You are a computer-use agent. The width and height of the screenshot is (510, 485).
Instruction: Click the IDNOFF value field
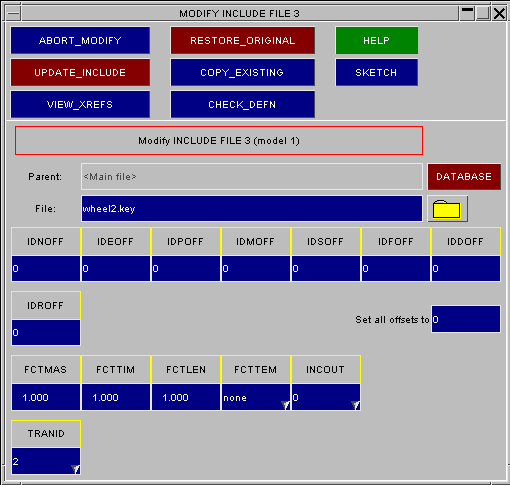46,268
